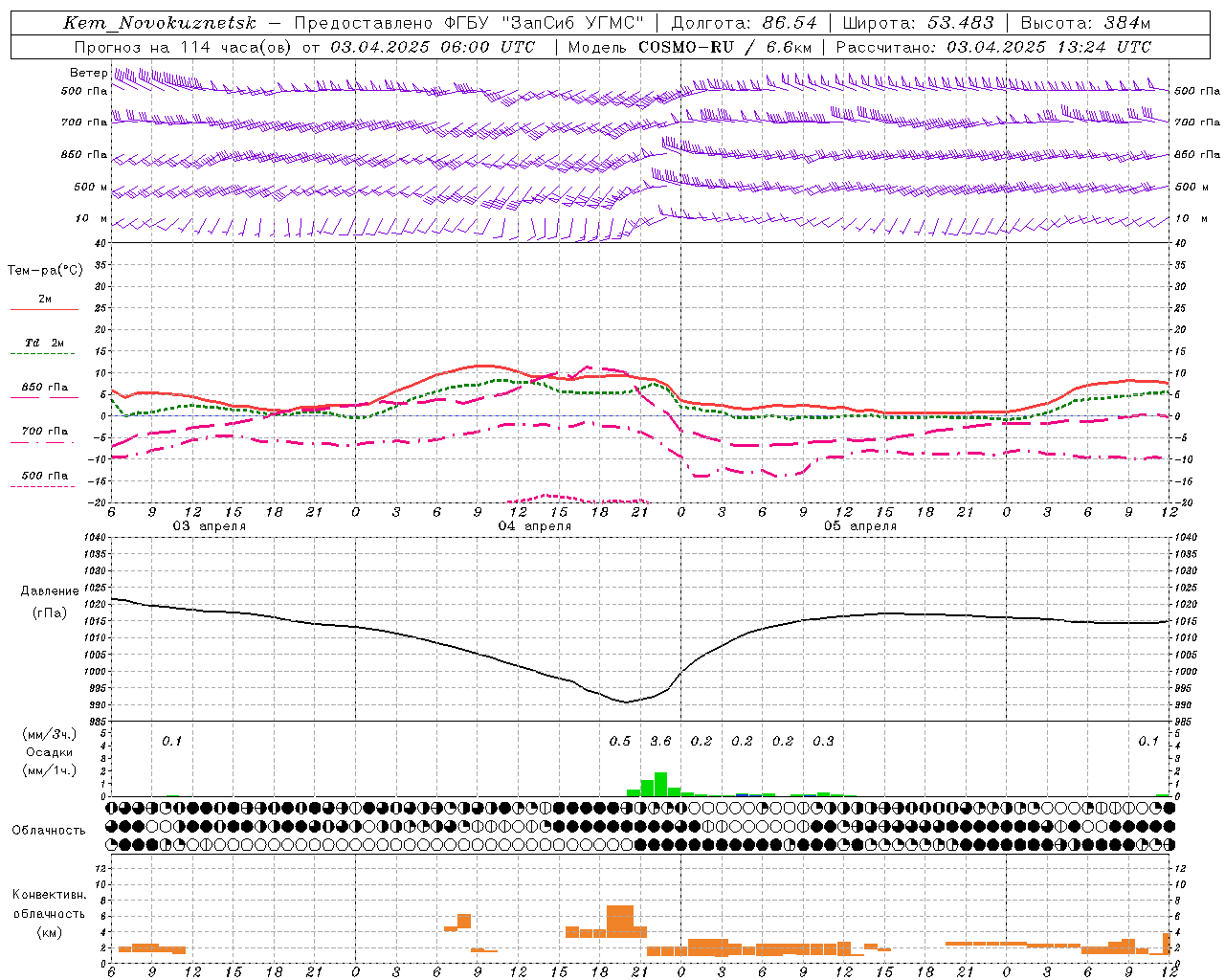The height and width of the screenshot is (980, 1225).
Task: Click the 3.6 precipitation amount
Action: (660, 741)
